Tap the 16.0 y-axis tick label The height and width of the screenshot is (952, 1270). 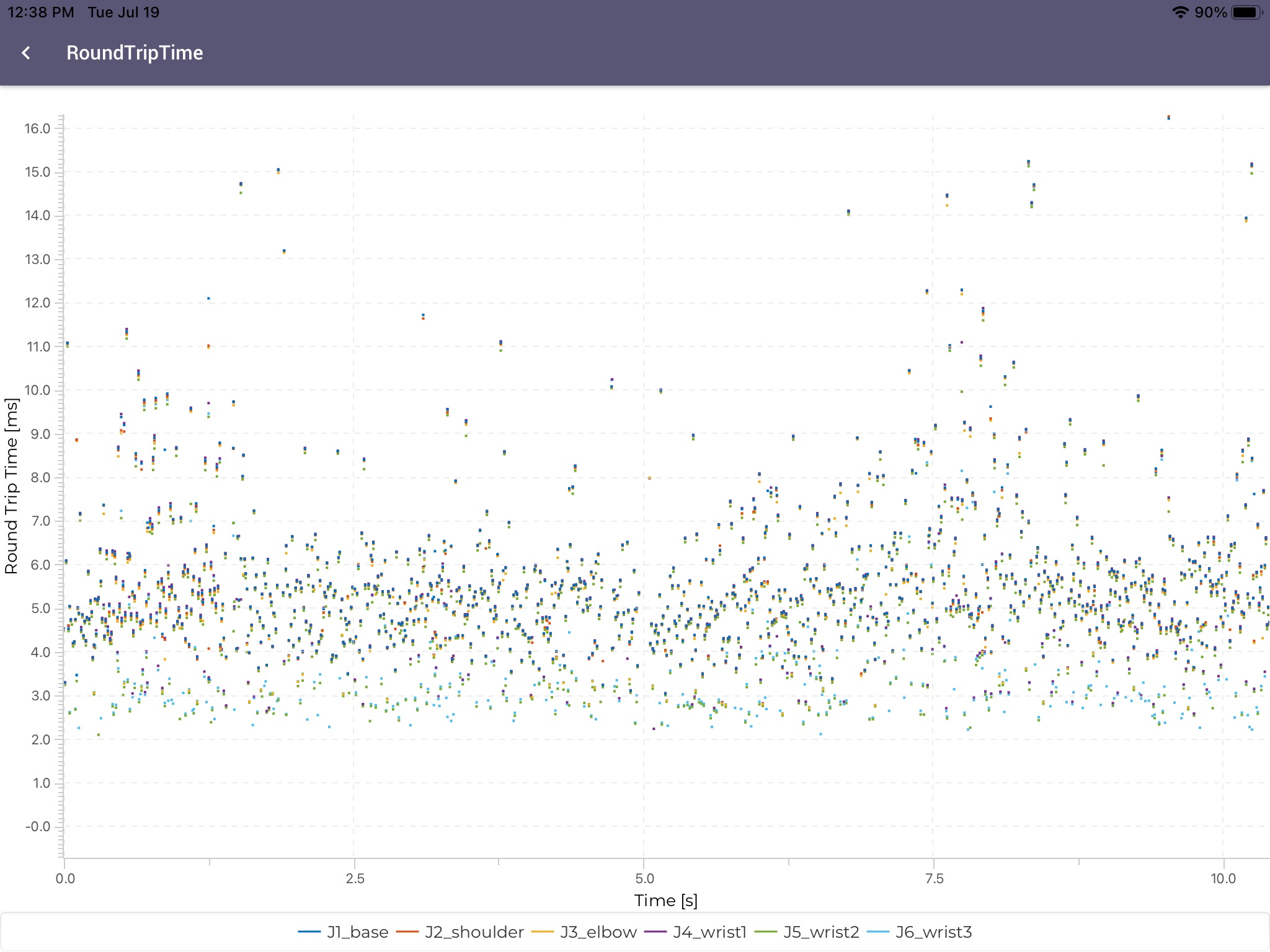tap(37, 128)
